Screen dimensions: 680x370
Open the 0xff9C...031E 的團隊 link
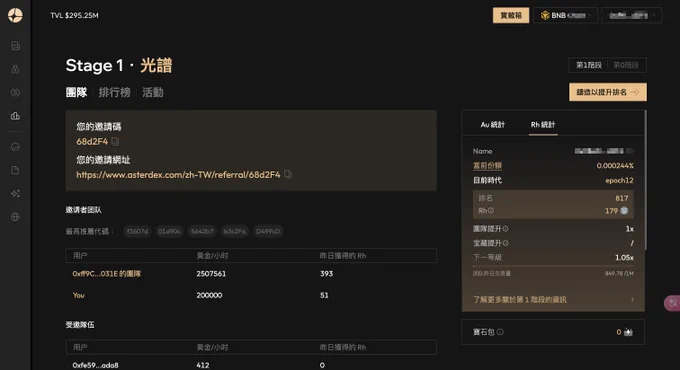point(107,274)
